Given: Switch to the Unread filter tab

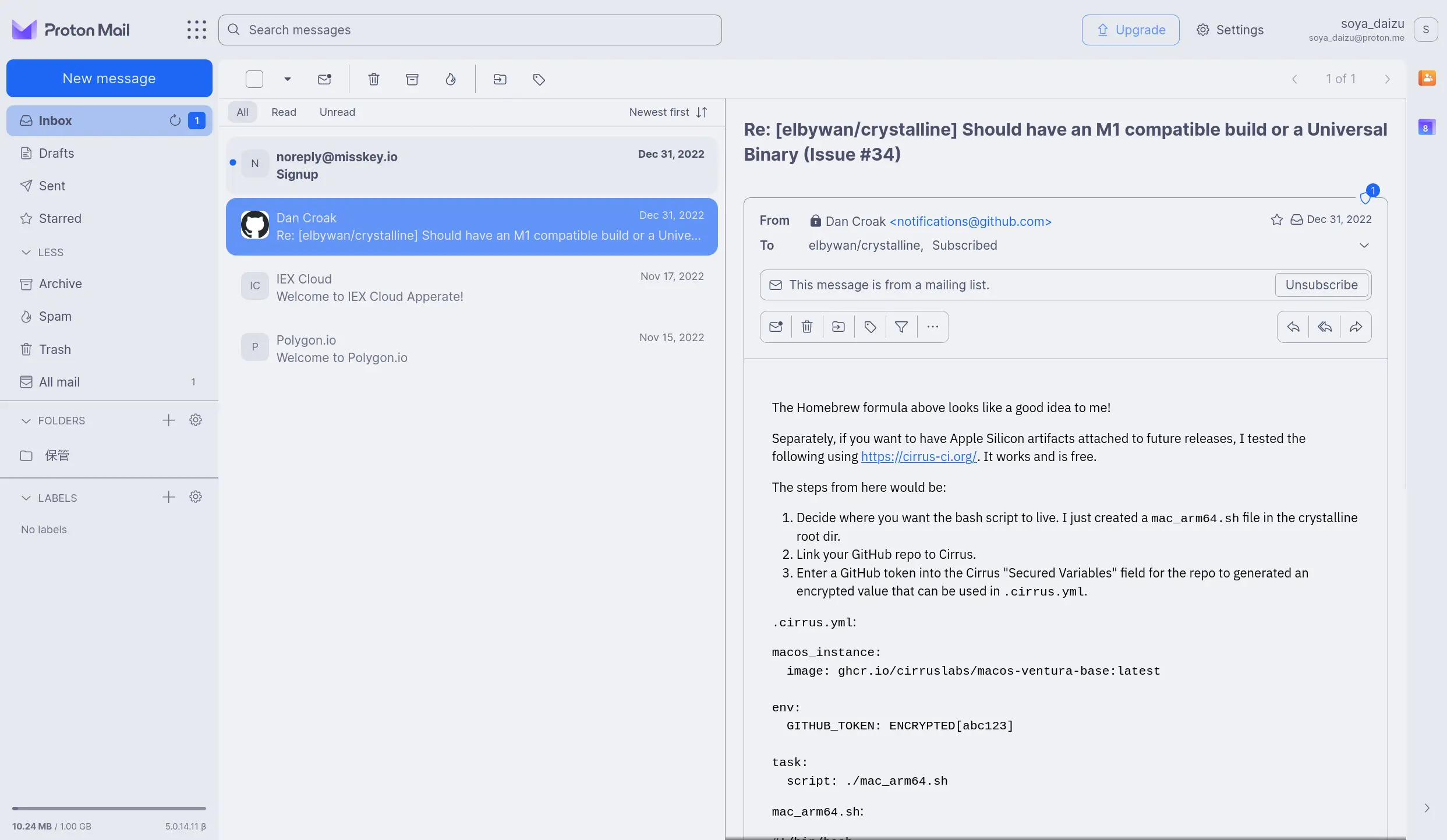Looking at the screenshot, I should [337, 112].
